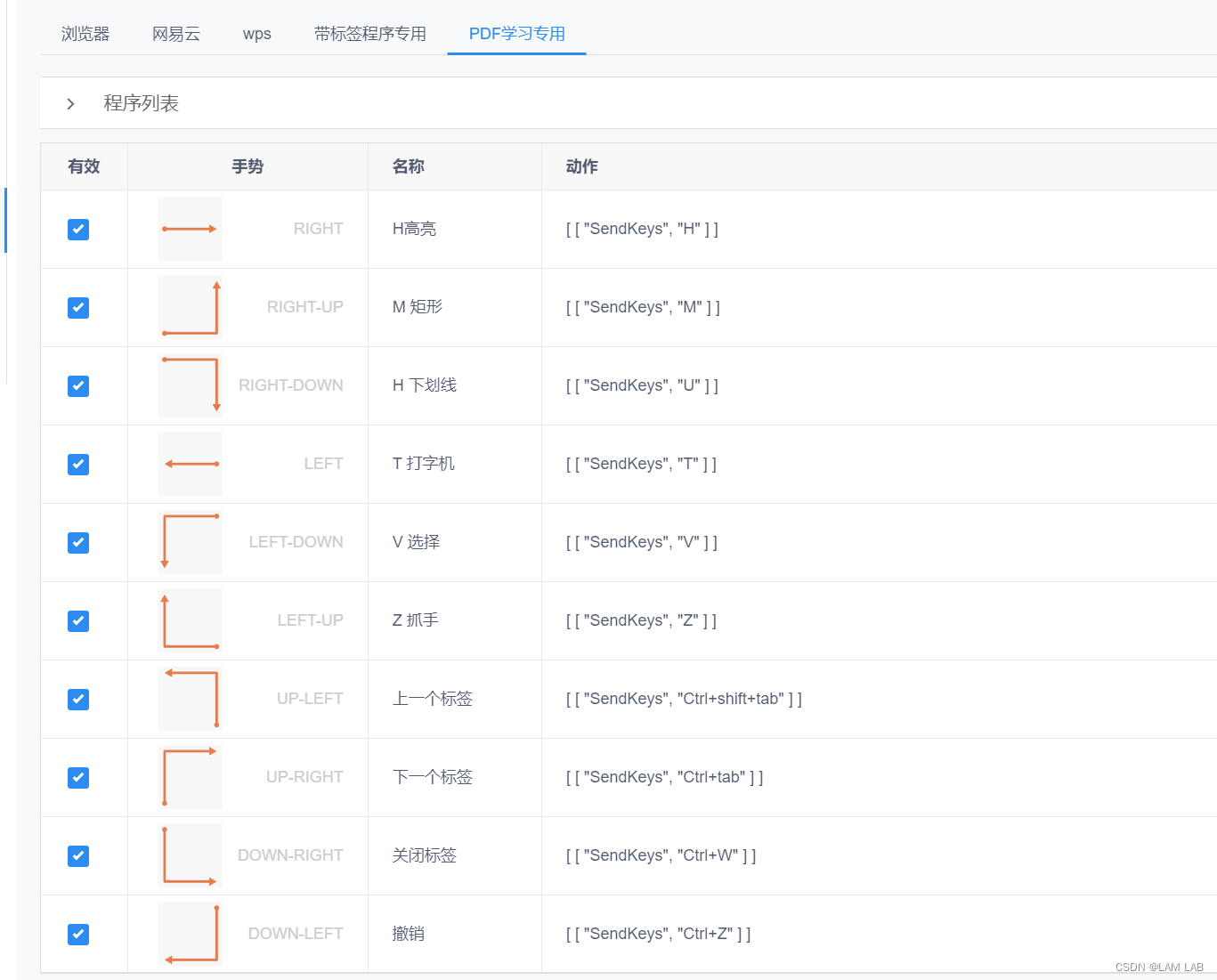Click the UP-RIGHT gesture arrow icon

(x=191, y=777)
